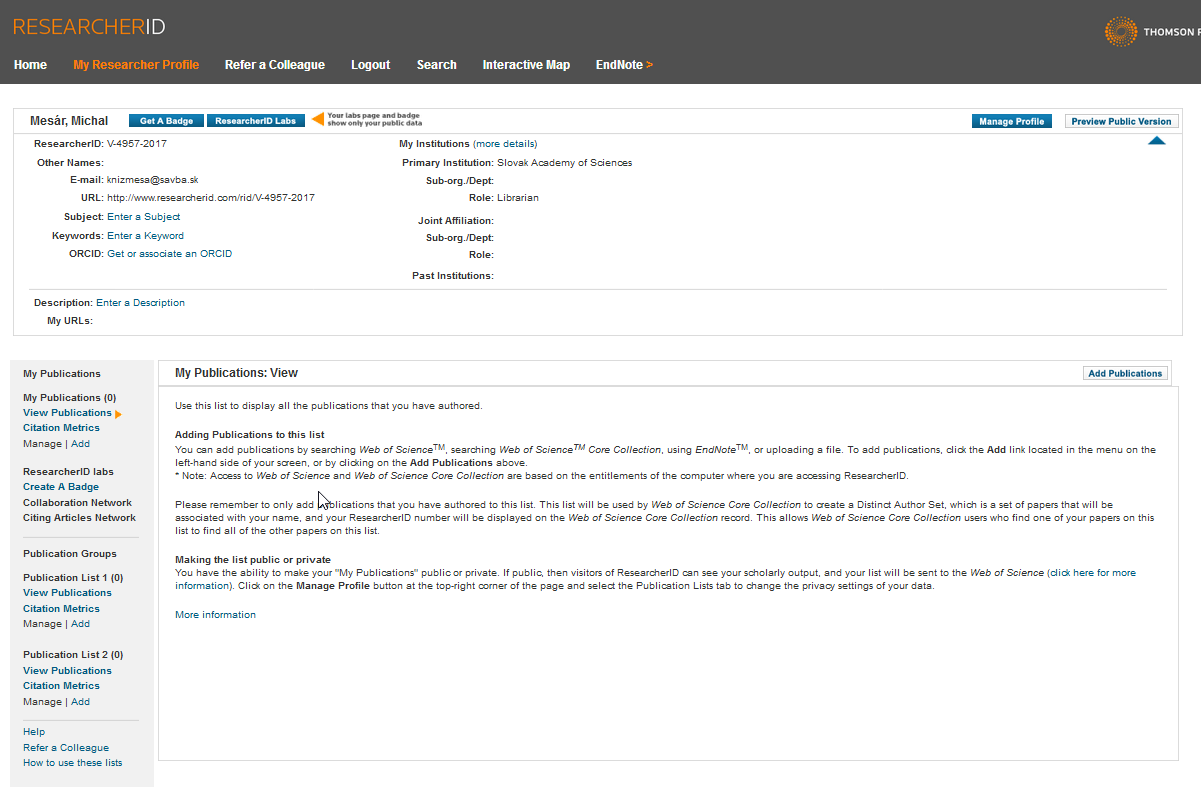Click Refer a Colleague in the sidebar

(66, 748)
